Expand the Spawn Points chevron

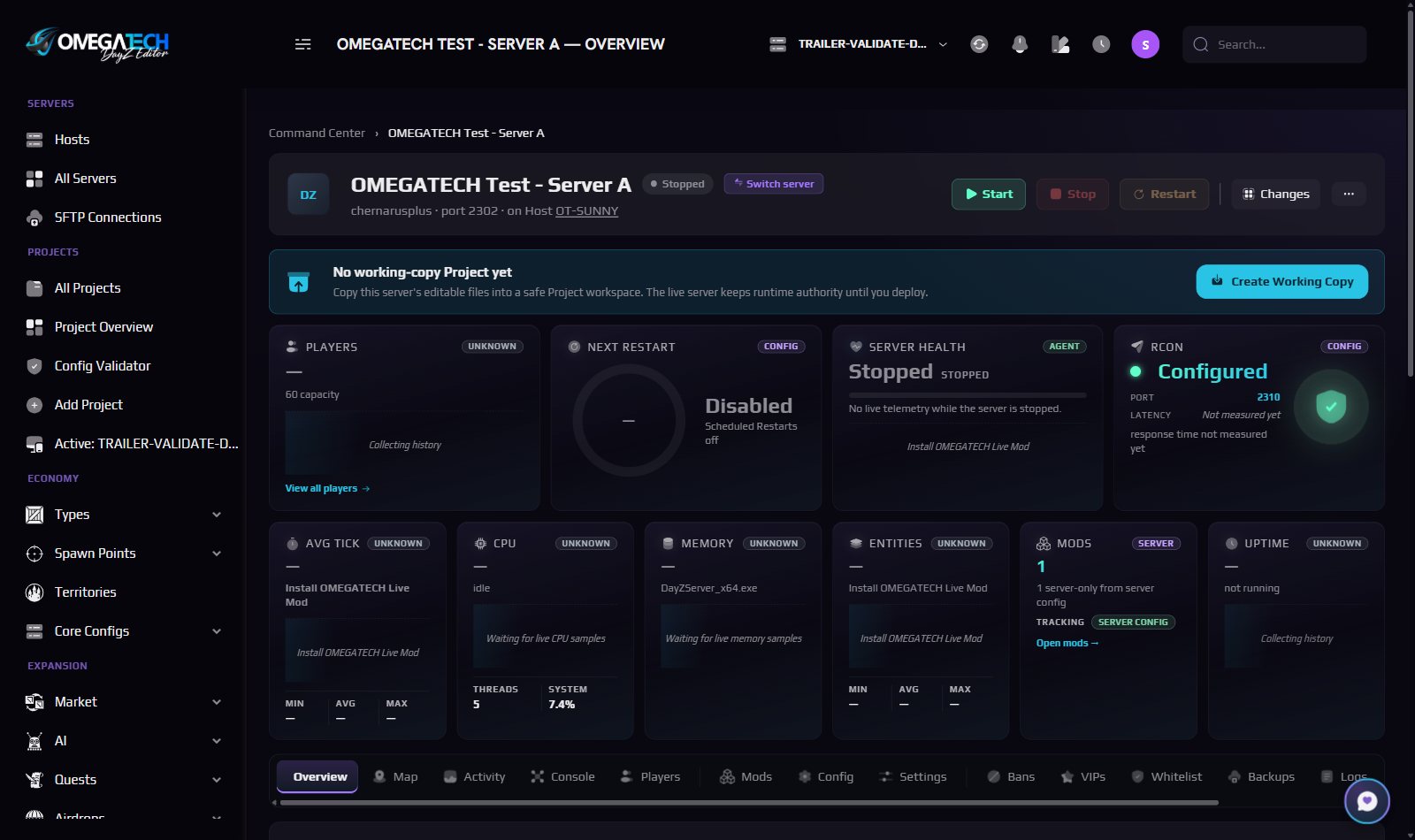(x=217, y=554)
